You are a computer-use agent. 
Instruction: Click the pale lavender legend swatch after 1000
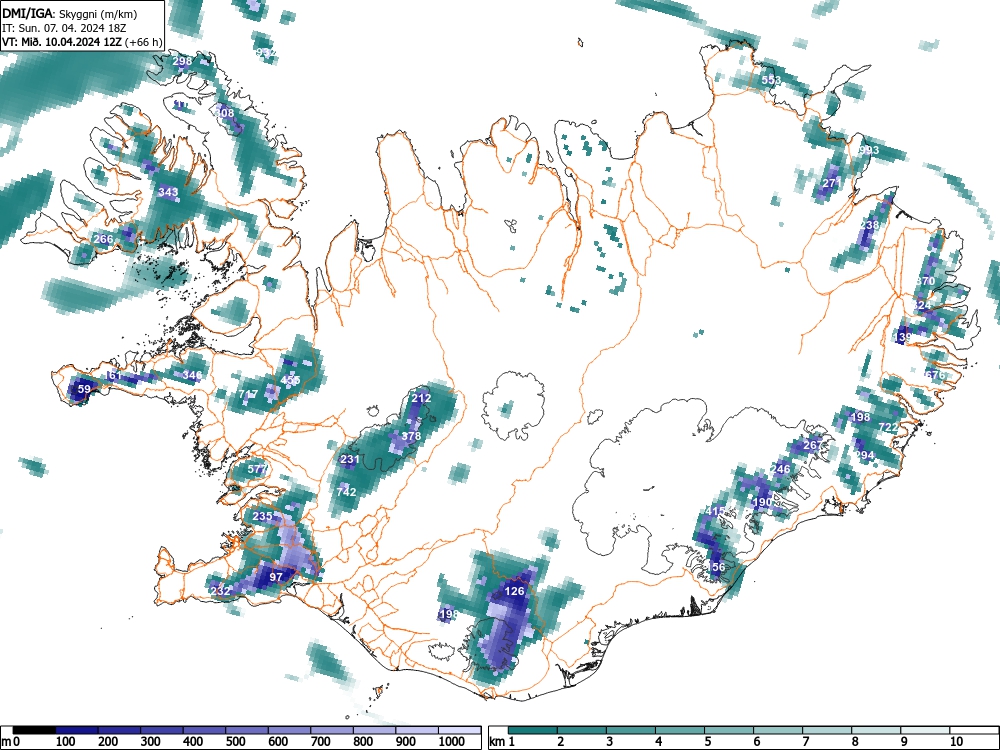click(x=460, y=730)
